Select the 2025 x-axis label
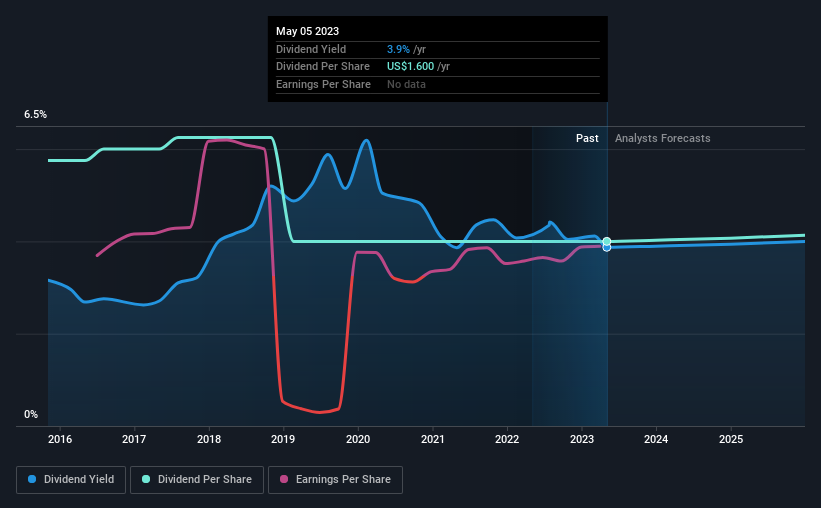 tap(731, 439)
